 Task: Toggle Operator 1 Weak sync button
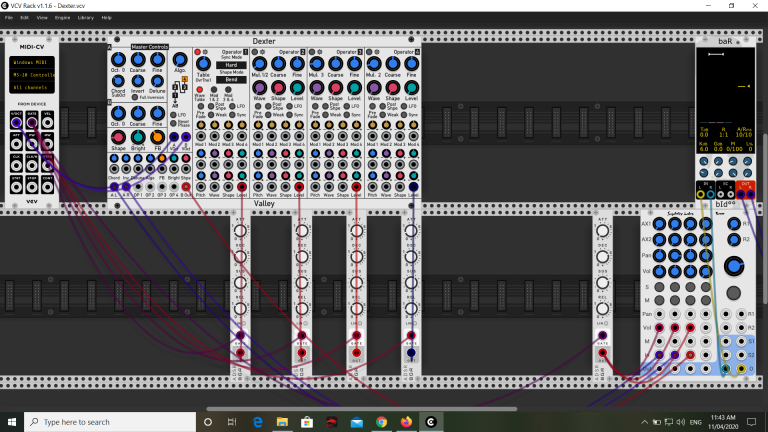211,115
